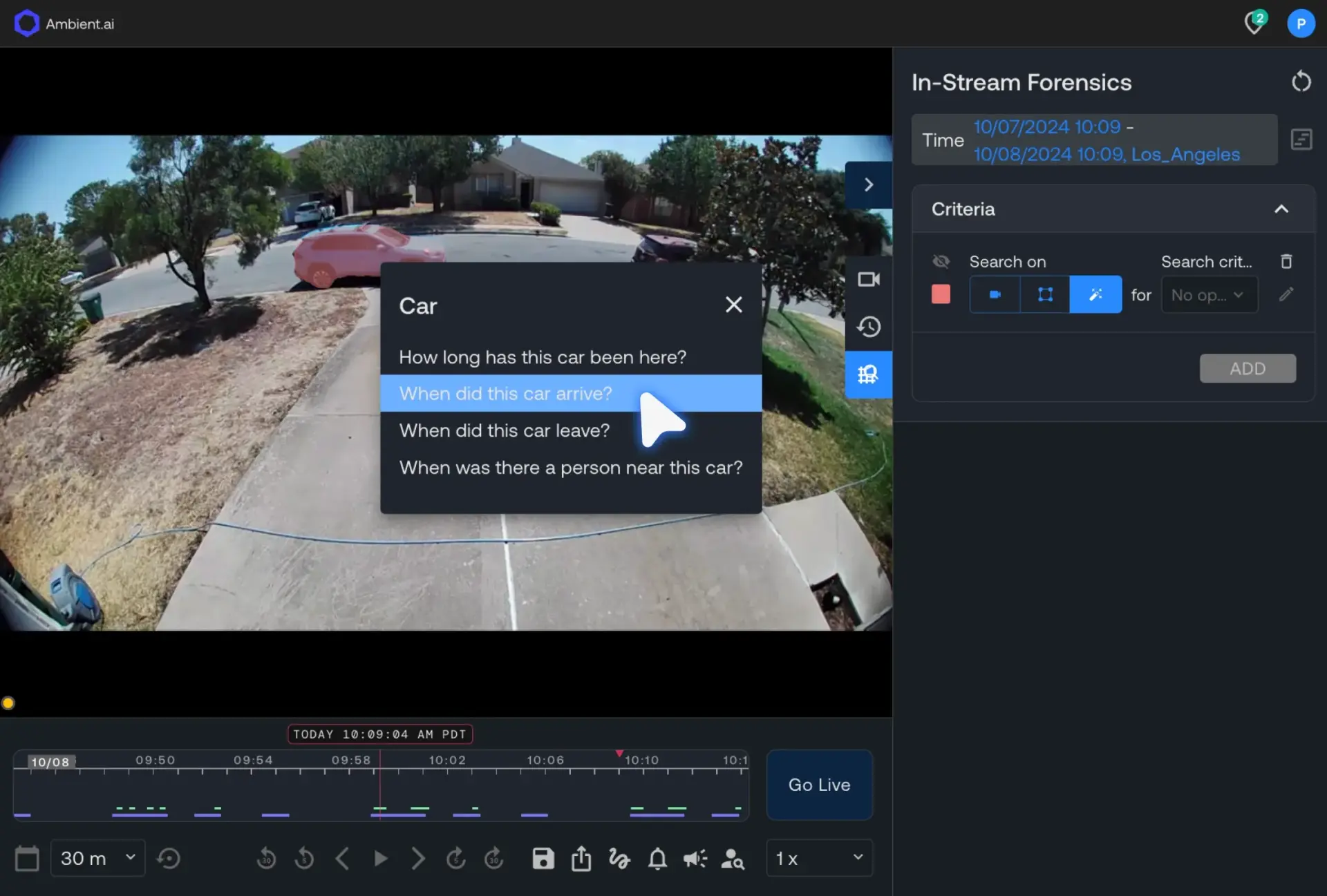Toggle visibility of the search criteria row
This screenshot has width=1327, height=896.
click(x=941, y=261)
